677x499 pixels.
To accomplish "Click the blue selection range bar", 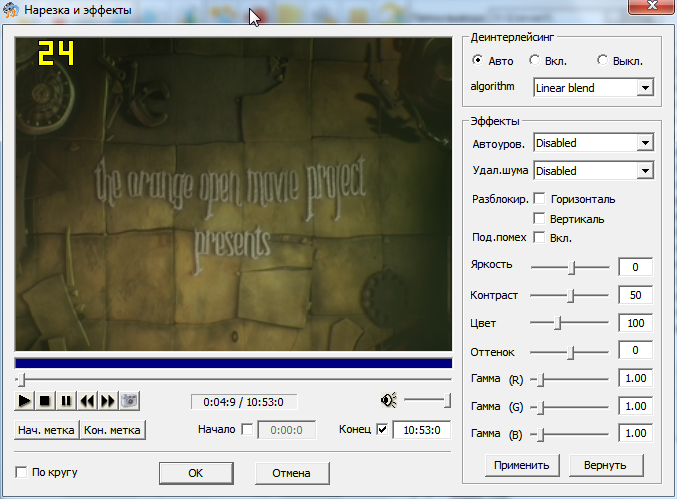I will click(x=233, y=363).
